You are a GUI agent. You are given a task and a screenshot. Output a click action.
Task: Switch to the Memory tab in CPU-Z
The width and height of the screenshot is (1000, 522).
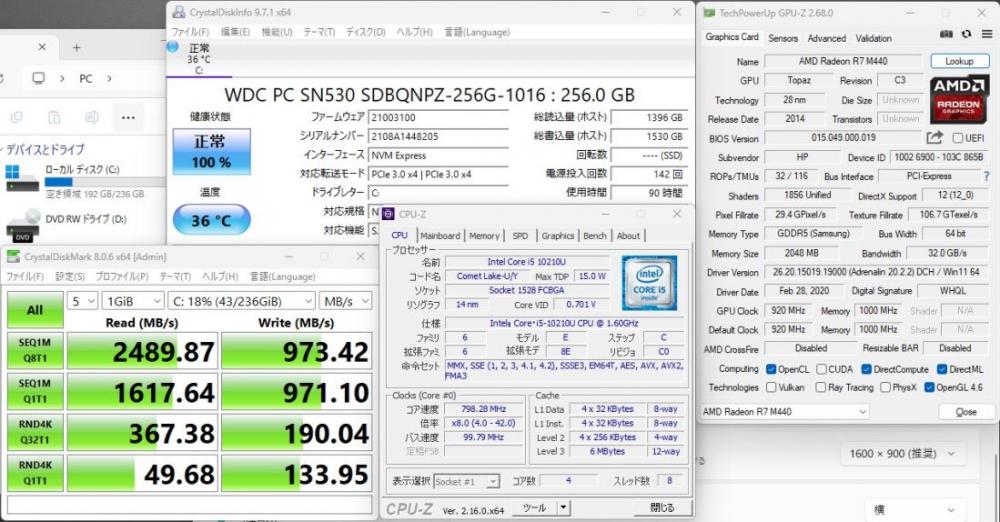485,235
